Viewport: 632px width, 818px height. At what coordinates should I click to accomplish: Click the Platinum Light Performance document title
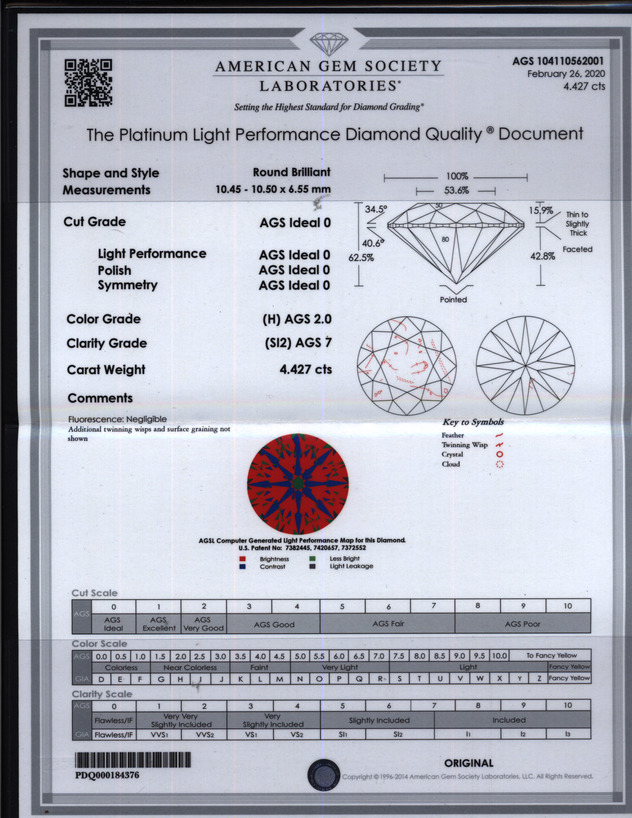[x=334, y=134]
